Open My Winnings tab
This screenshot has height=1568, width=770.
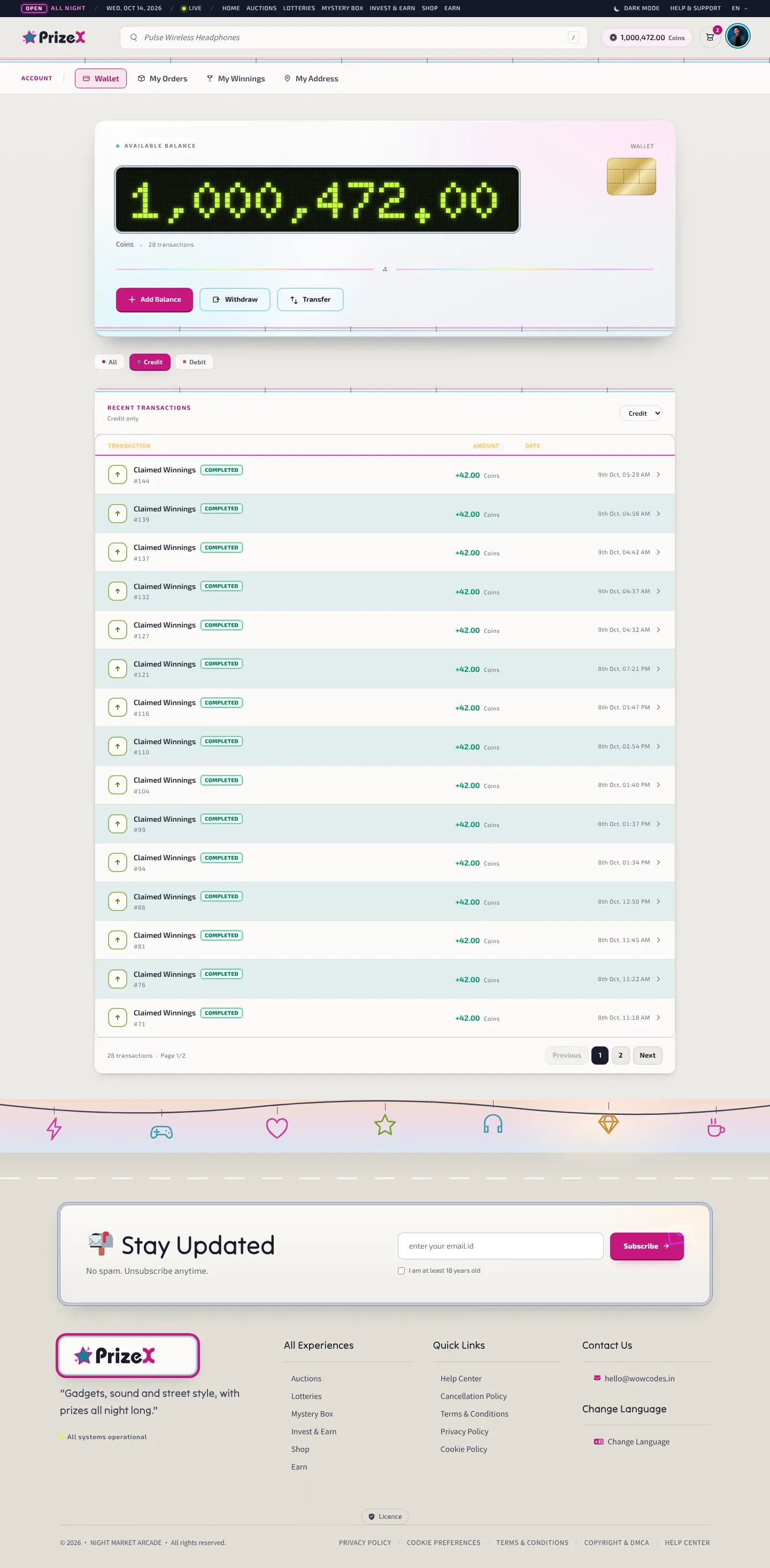236,79
